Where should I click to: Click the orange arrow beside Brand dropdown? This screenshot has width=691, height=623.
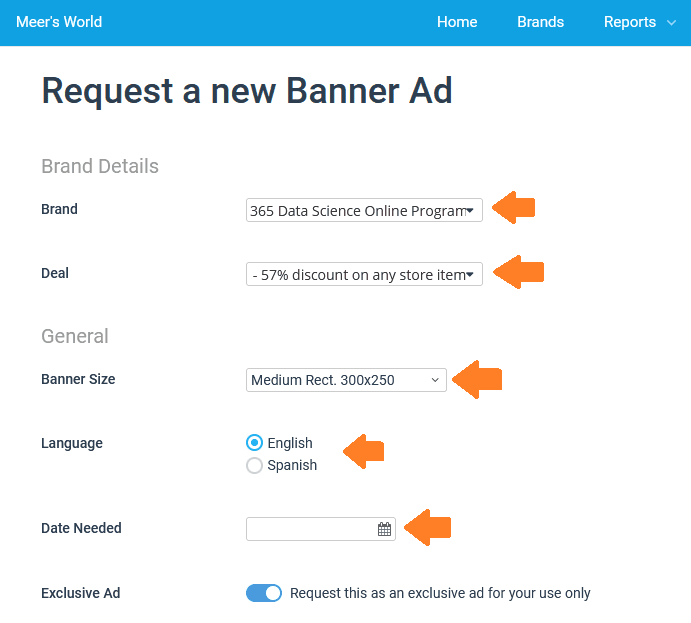click(516, 208)
